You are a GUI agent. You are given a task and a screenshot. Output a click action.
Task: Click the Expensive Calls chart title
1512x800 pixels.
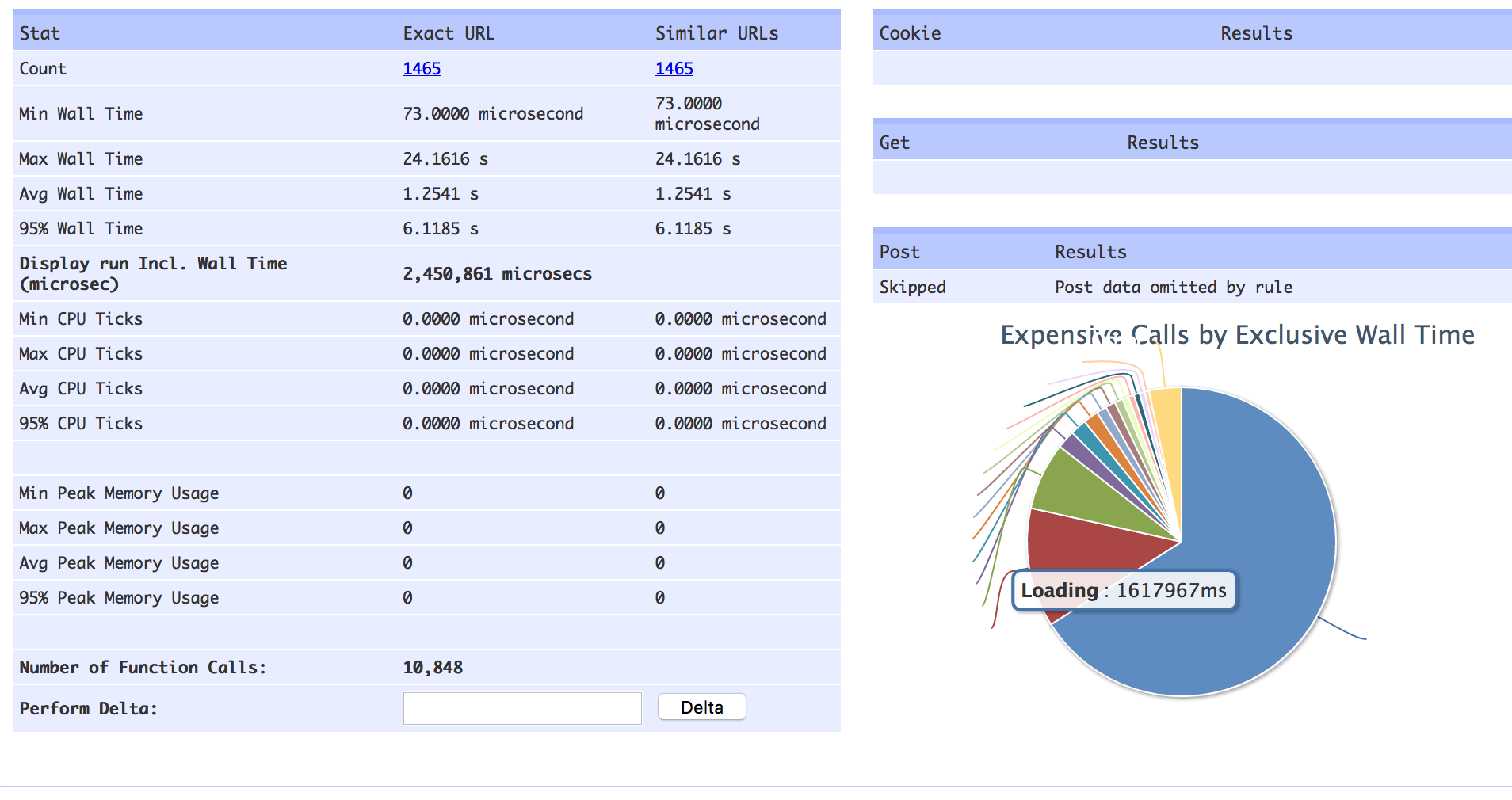1237,335
